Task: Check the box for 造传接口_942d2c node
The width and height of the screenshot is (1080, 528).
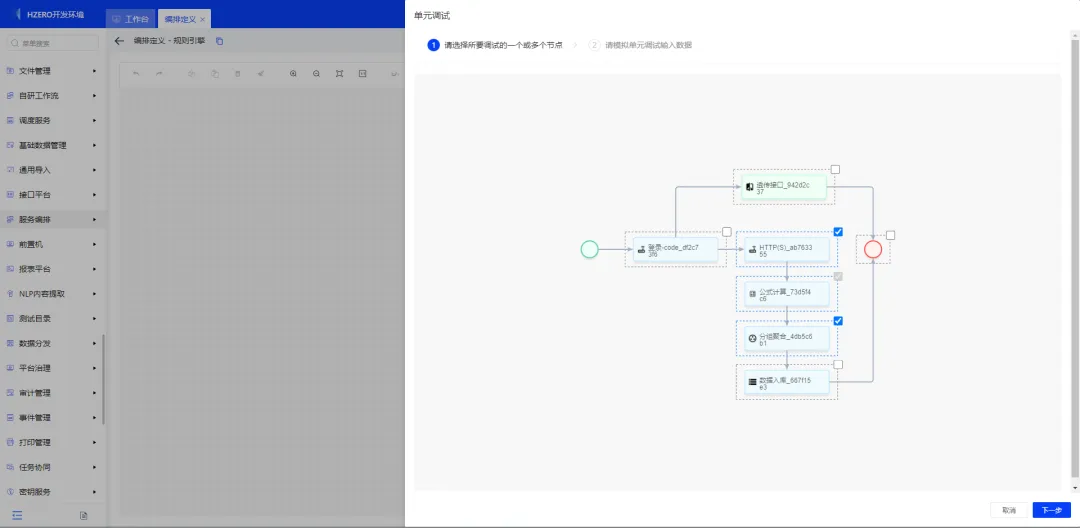Action: pos(835,169)
